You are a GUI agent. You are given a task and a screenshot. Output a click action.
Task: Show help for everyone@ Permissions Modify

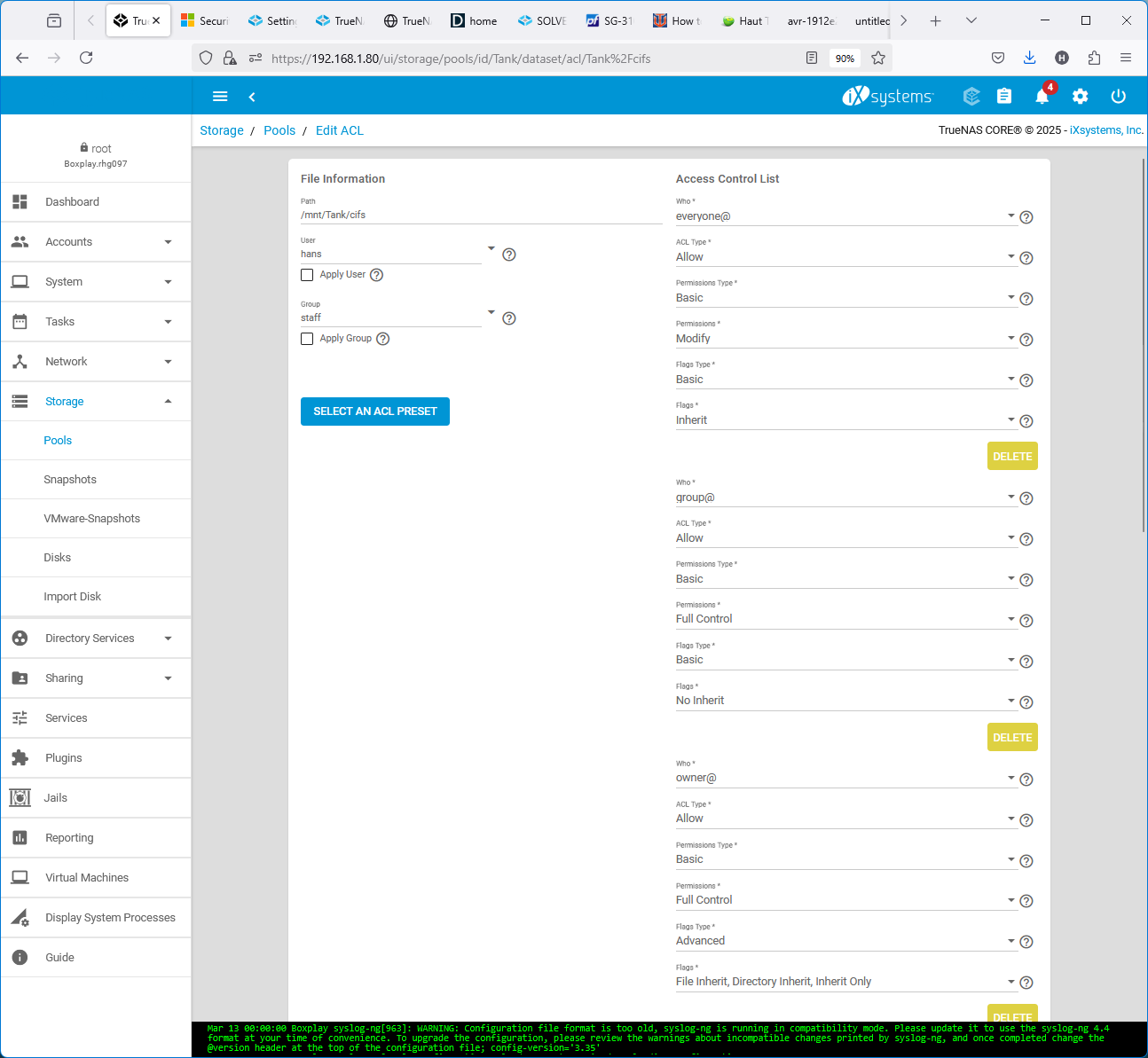(1026, 340)
